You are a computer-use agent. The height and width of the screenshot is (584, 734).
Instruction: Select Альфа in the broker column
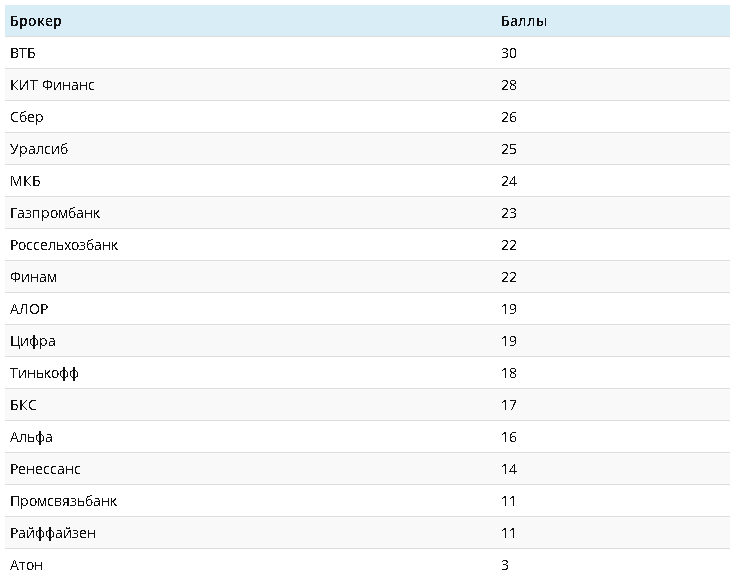pyautogui.click(x=31, y=437)
